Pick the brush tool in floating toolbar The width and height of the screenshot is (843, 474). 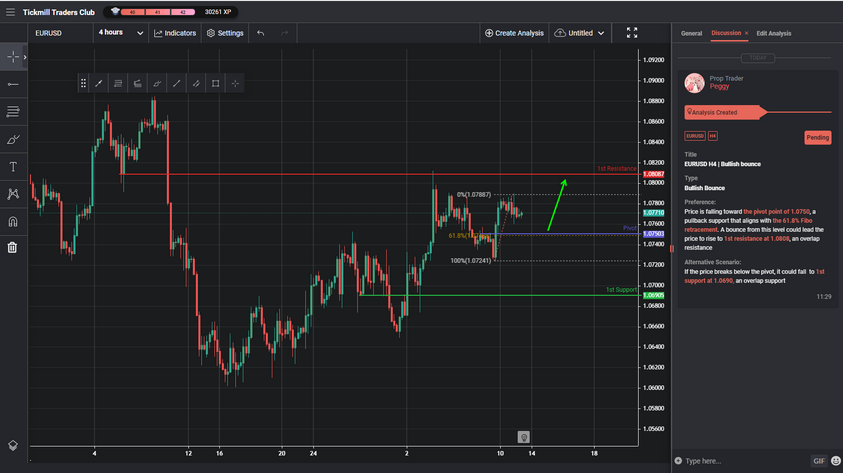[x=157, y=83]
